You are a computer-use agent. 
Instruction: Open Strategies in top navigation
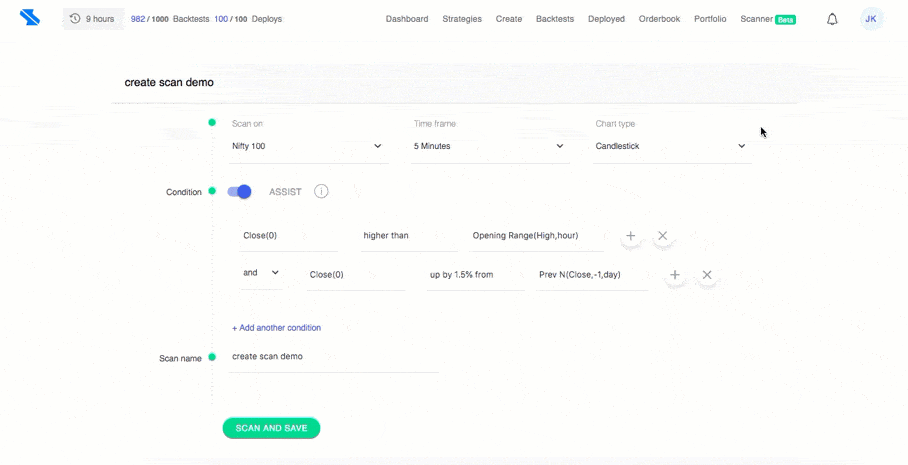[462, 19]
